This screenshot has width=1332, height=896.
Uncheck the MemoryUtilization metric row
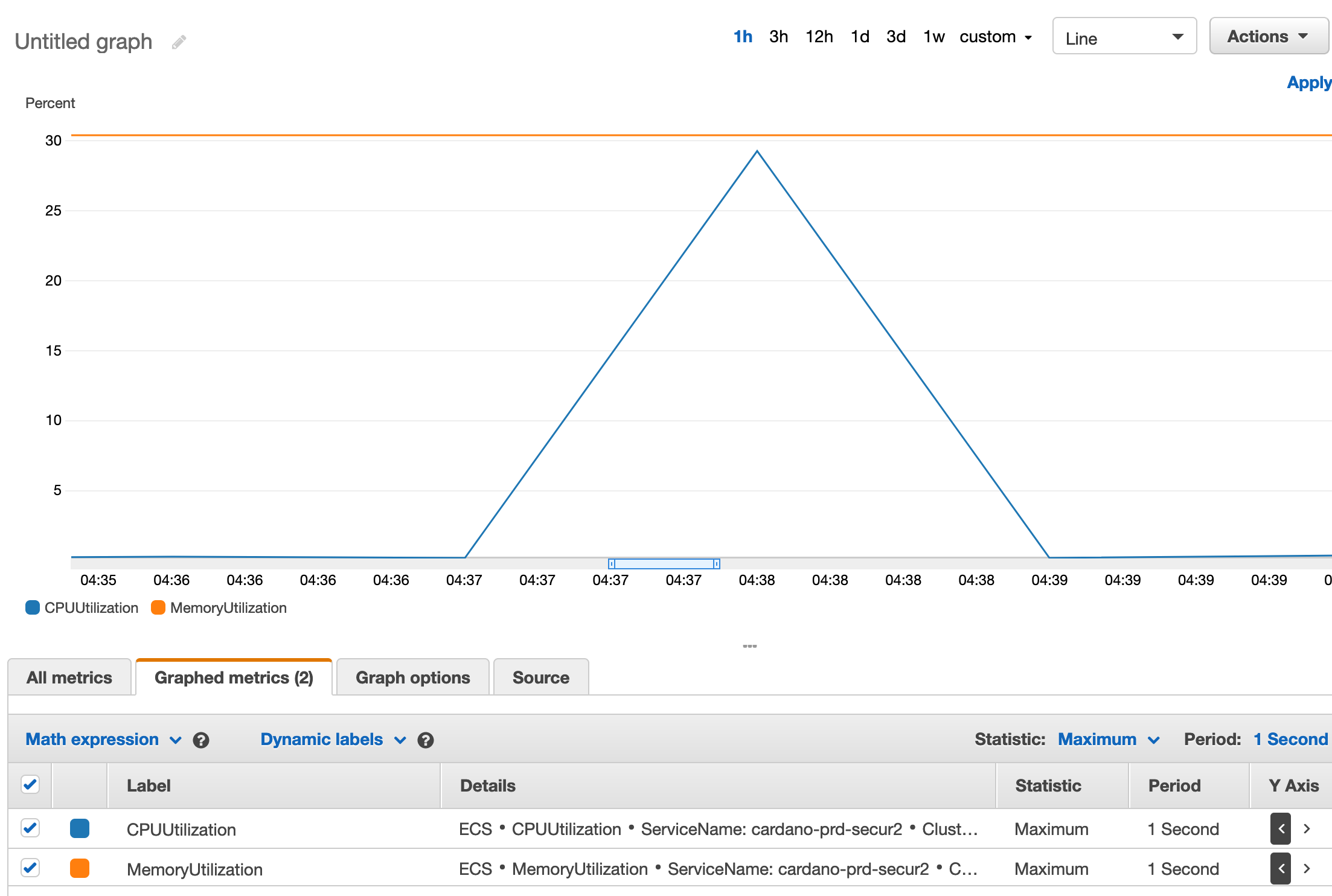pyautogui.click(x=30, y=869)
